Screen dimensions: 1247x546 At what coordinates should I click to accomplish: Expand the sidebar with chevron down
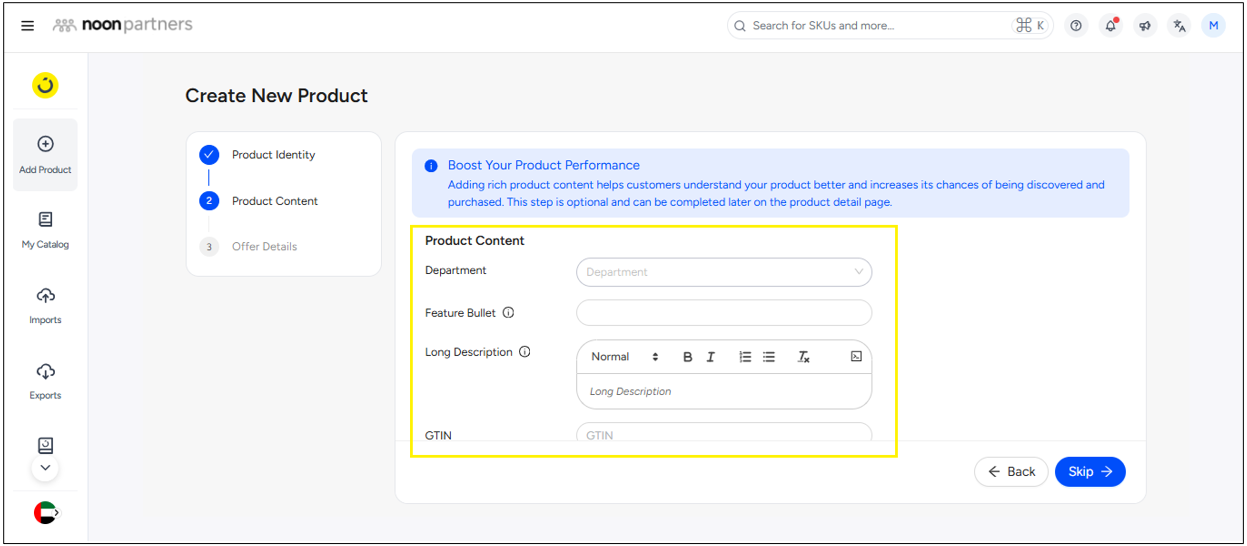click(45, 467)
